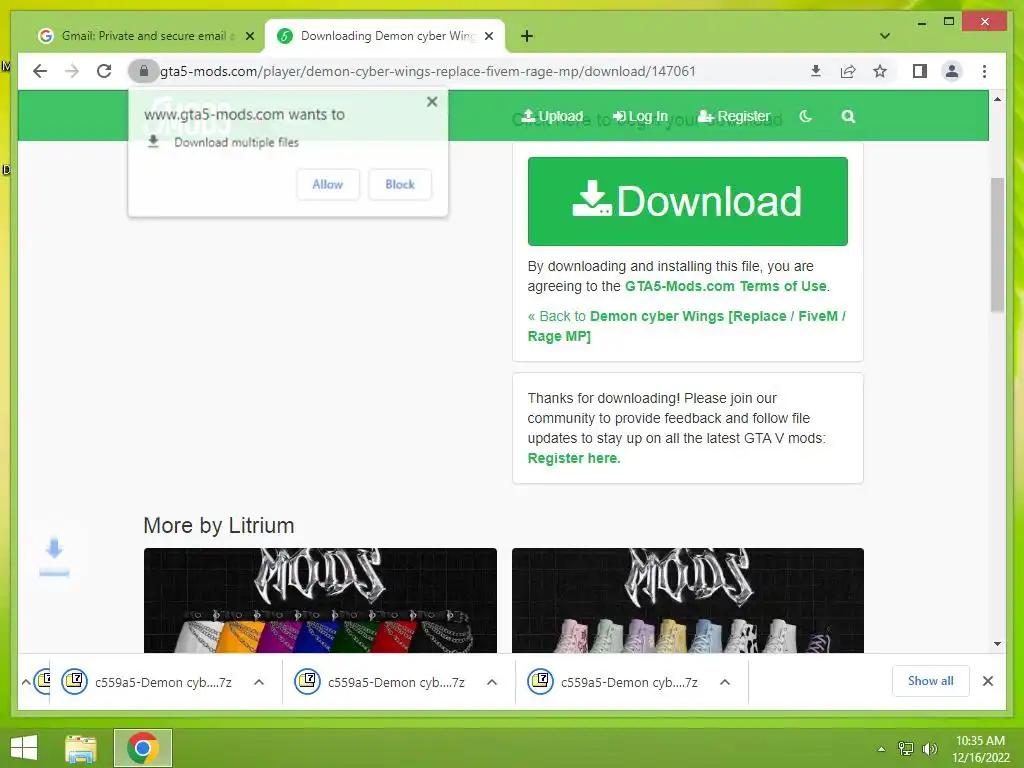Show all downloads
This screenshot has width=1024, height=768.
click(x=931, y=681)
